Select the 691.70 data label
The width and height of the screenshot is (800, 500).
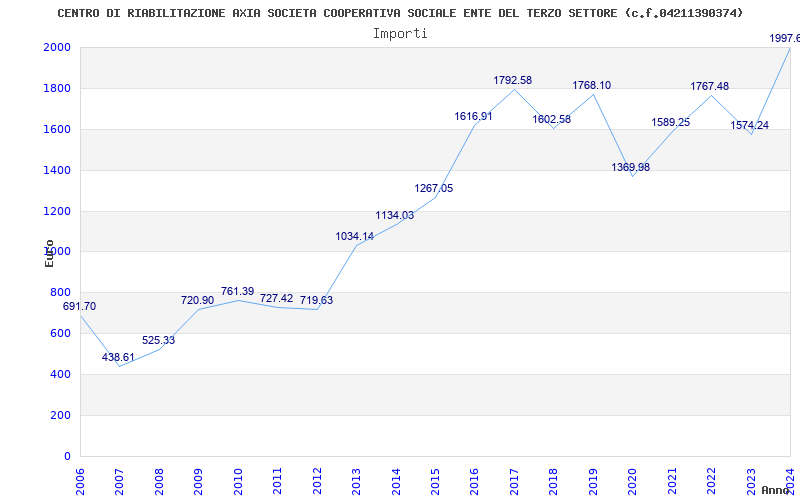point(79,307)
